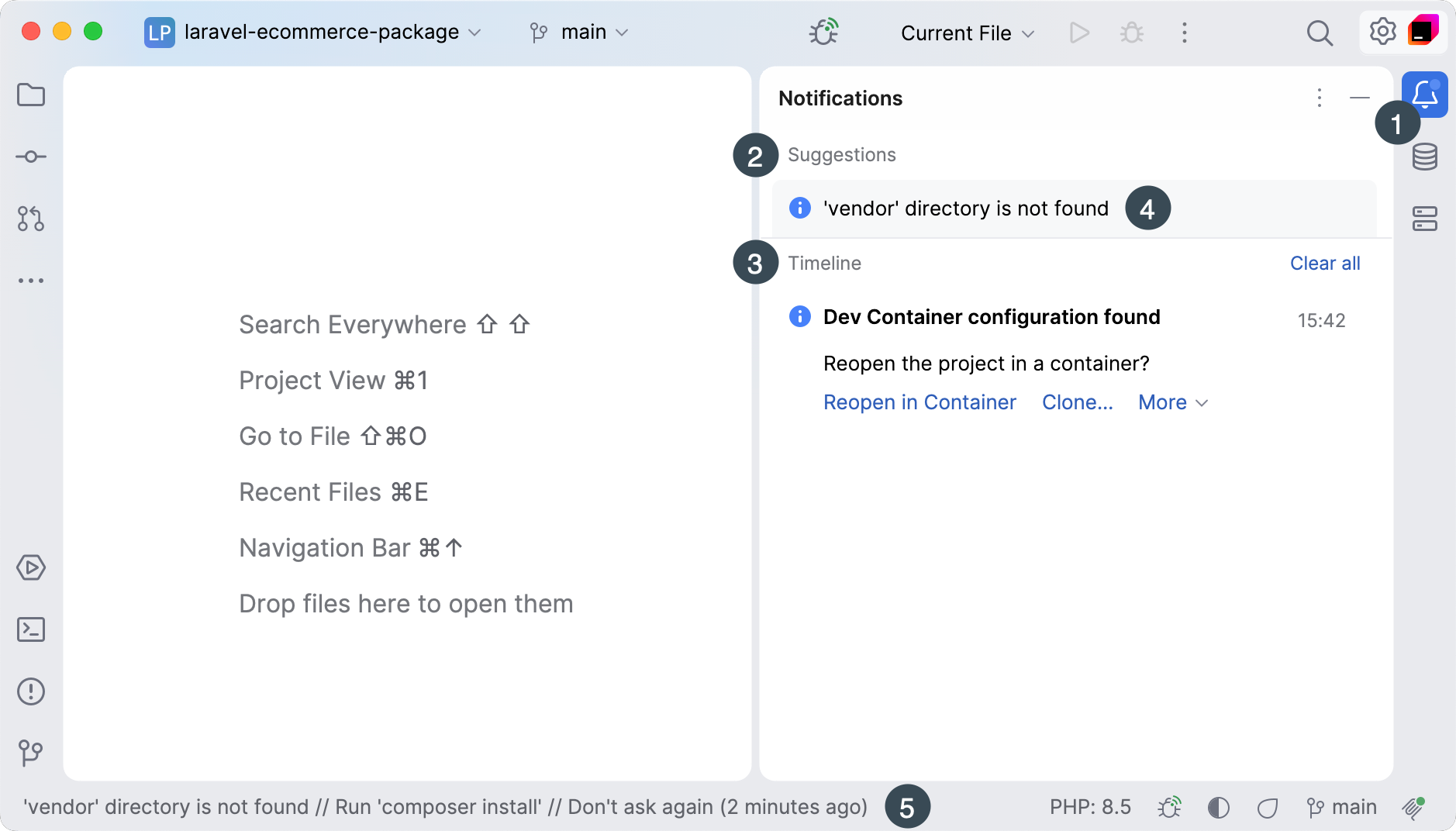Open More Actions menu in top toolbar
Viewport: 1456px width, 831px height.
click(1185, 33)
